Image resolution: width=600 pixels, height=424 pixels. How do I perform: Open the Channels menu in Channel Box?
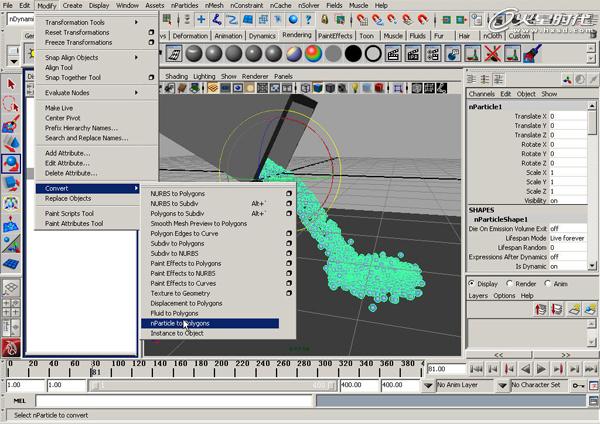481,94
